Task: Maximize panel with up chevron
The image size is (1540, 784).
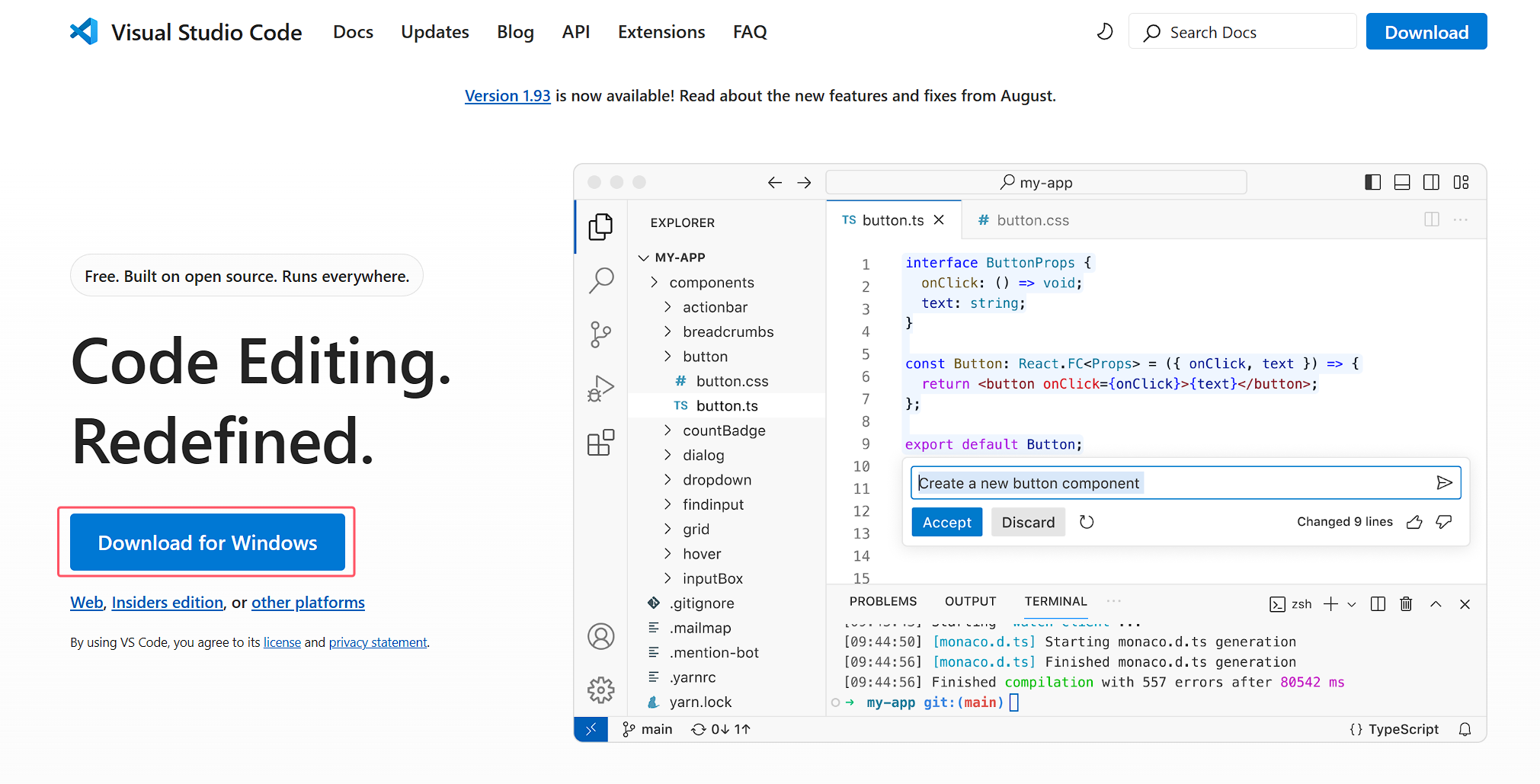Action: pos(1436,604)
